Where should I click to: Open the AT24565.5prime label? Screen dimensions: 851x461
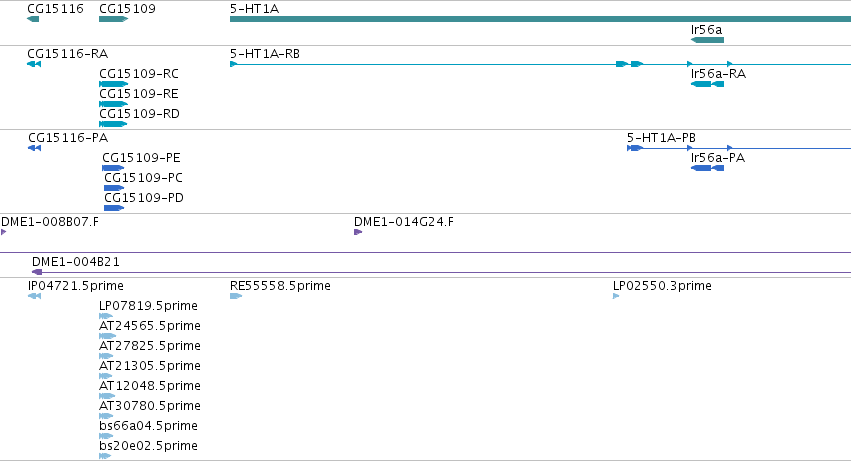click(150, 326)
